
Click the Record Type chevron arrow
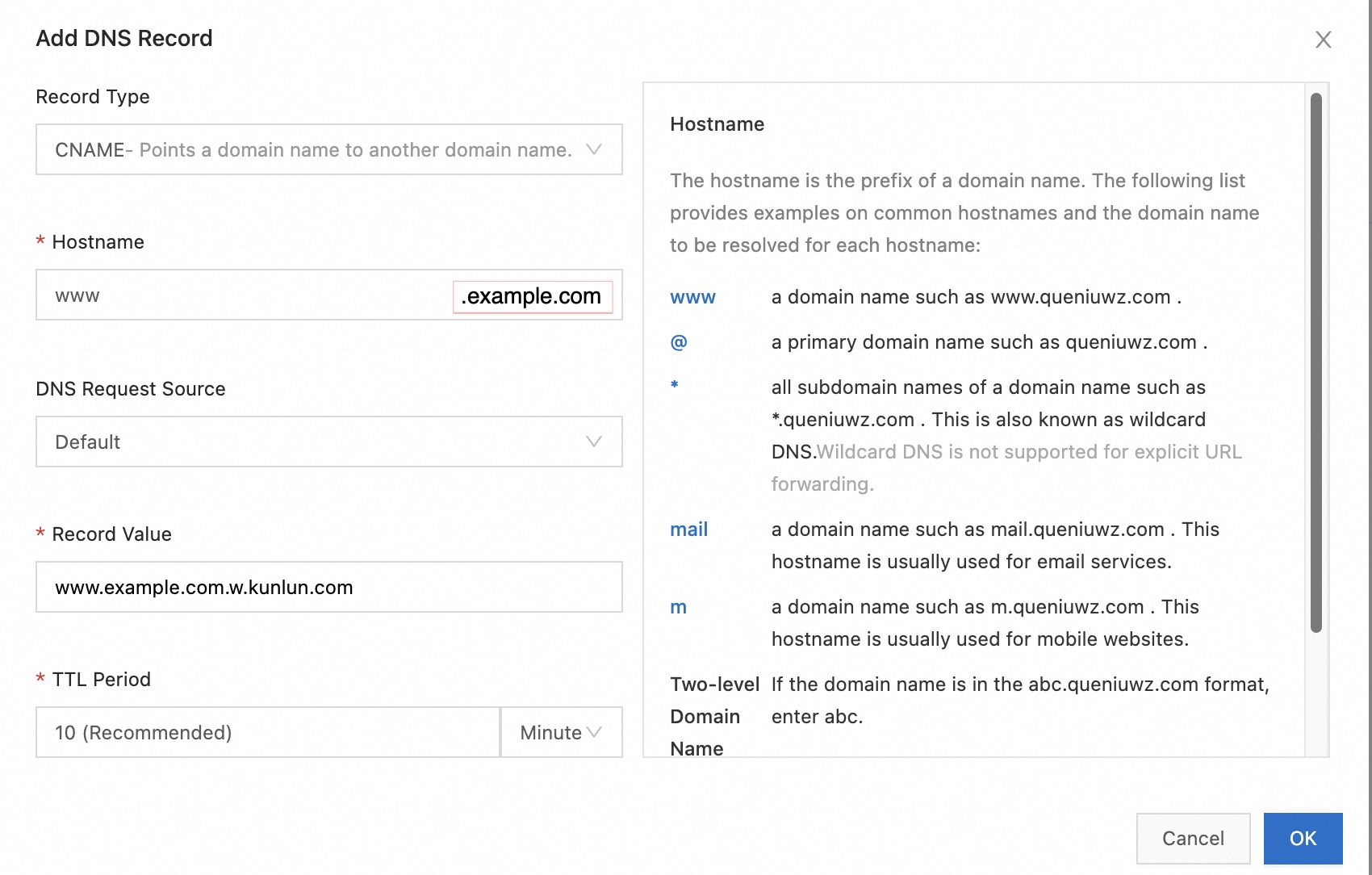594,149
